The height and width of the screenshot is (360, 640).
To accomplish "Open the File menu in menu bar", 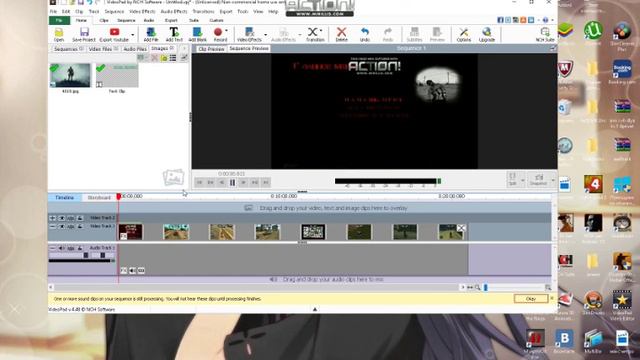I will pos(53,11).
